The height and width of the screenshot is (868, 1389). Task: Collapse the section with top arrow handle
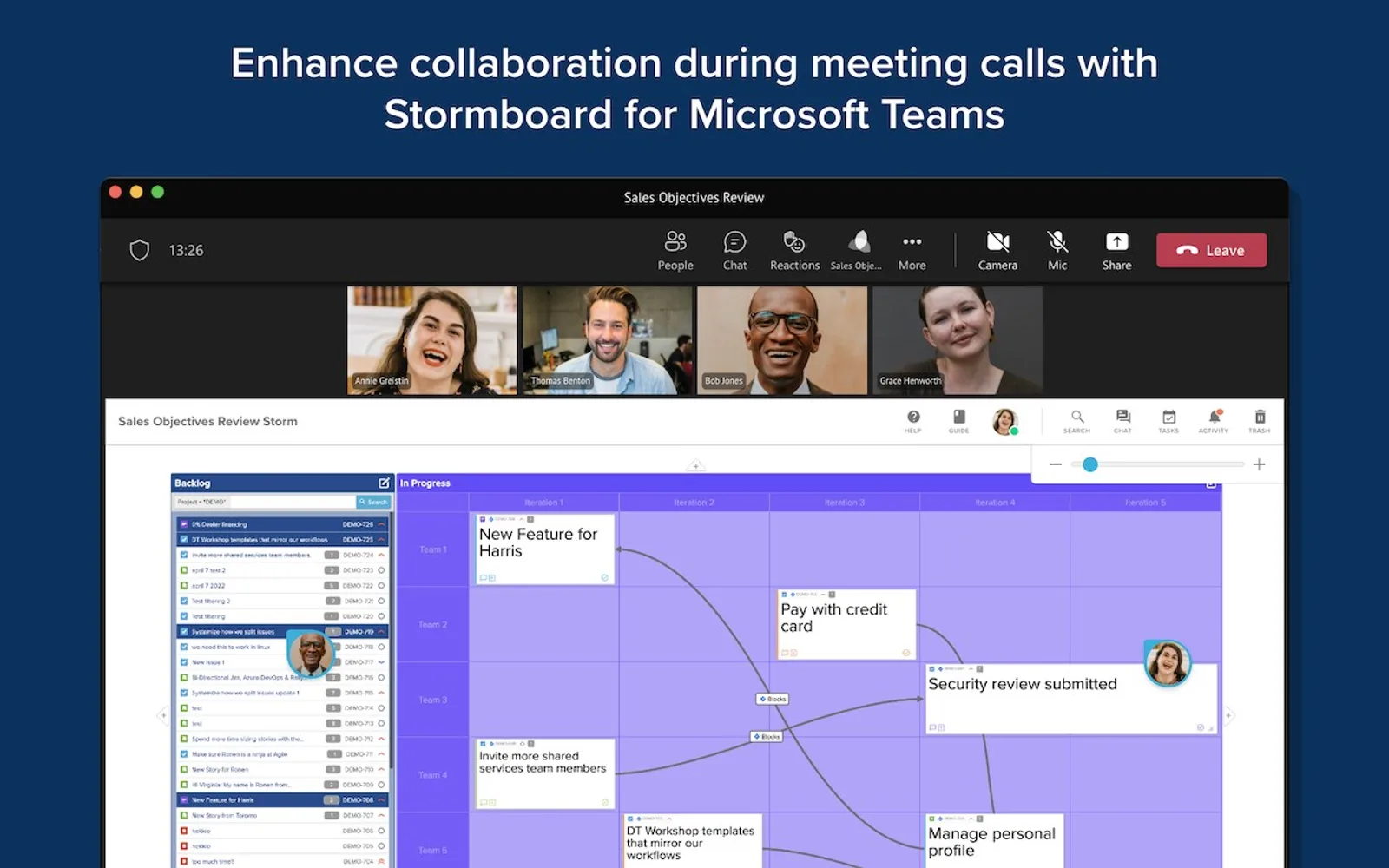pos(695,466)
